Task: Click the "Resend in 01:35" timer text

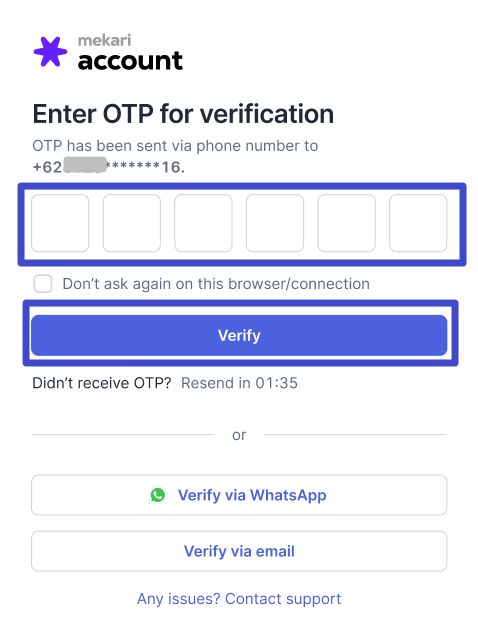Action: coord(239,383)
